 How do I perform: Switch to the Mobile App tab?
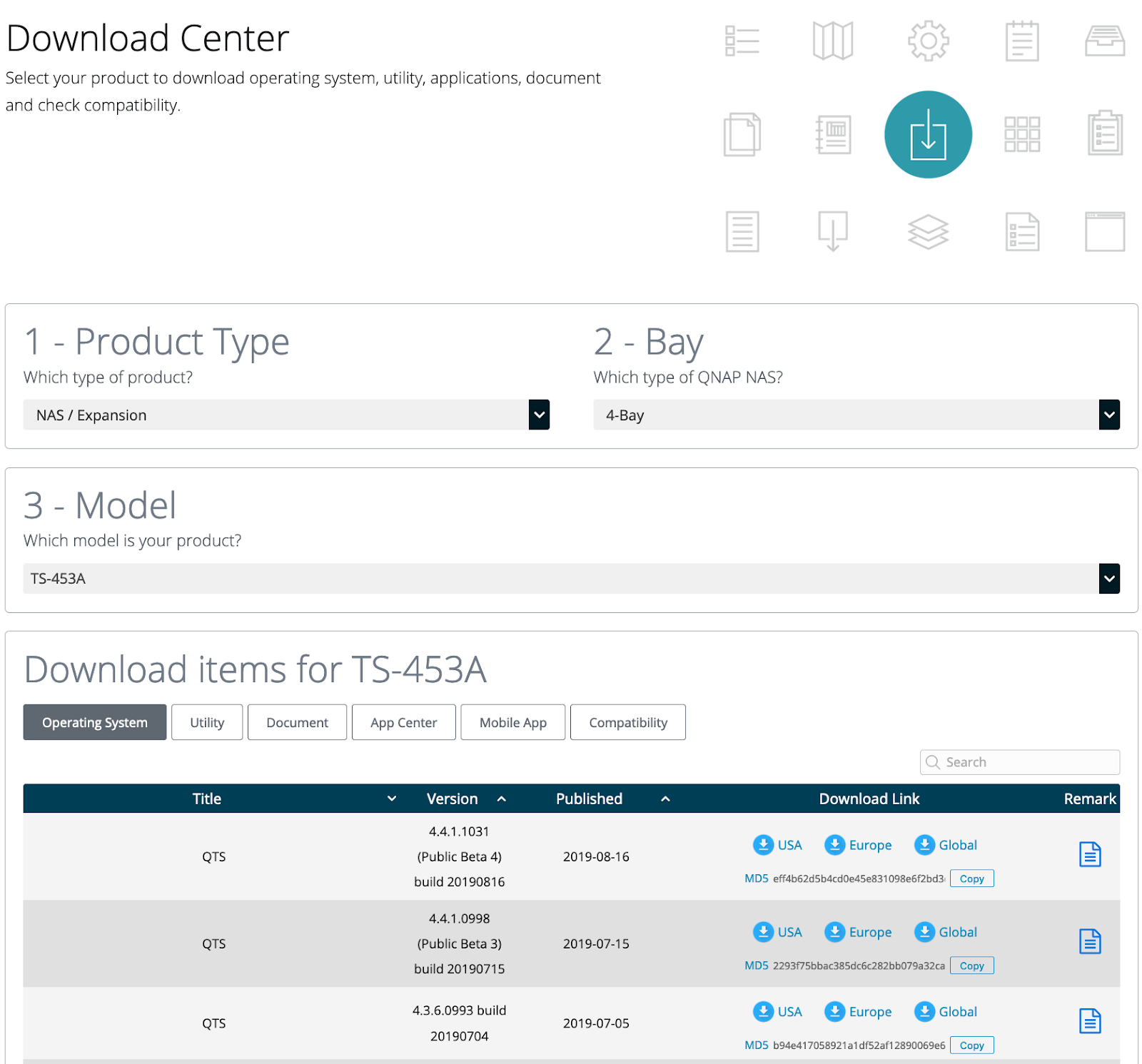[x=512, y=722]
